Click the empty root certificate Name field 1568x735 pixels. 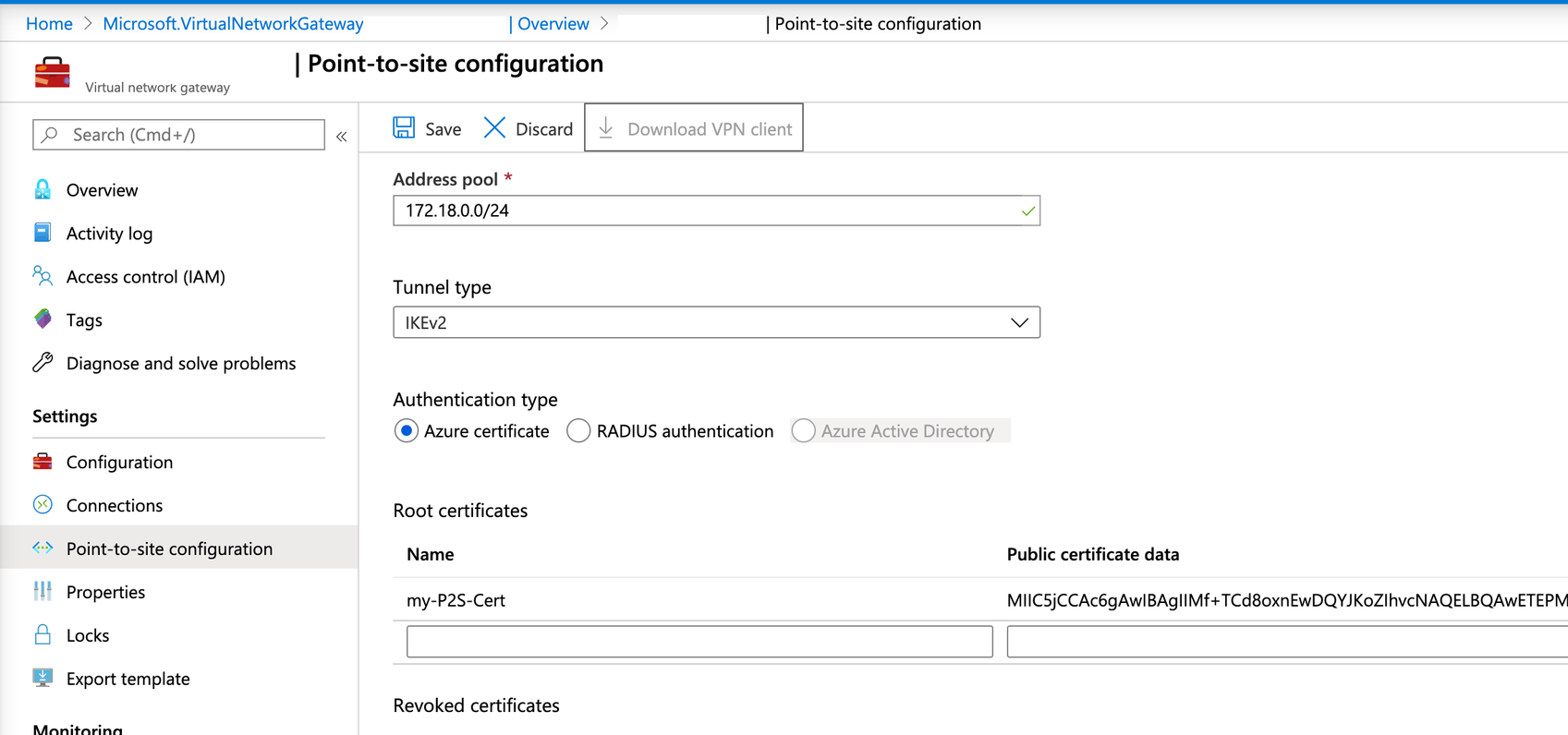699,642
